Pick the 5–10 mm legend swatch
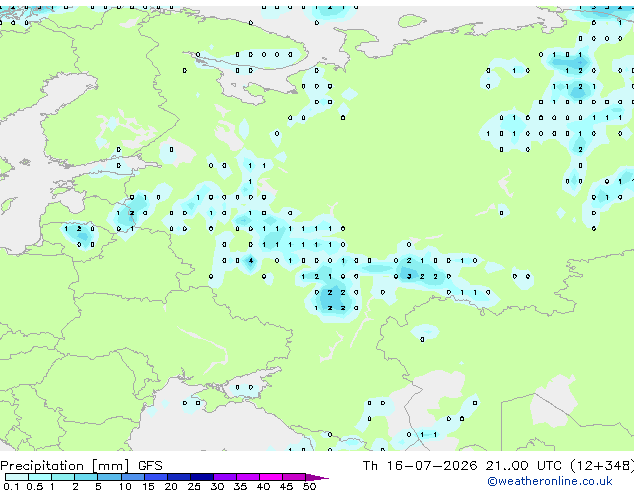This screenshot has height=490, width=634. click(x=109, y=477)
